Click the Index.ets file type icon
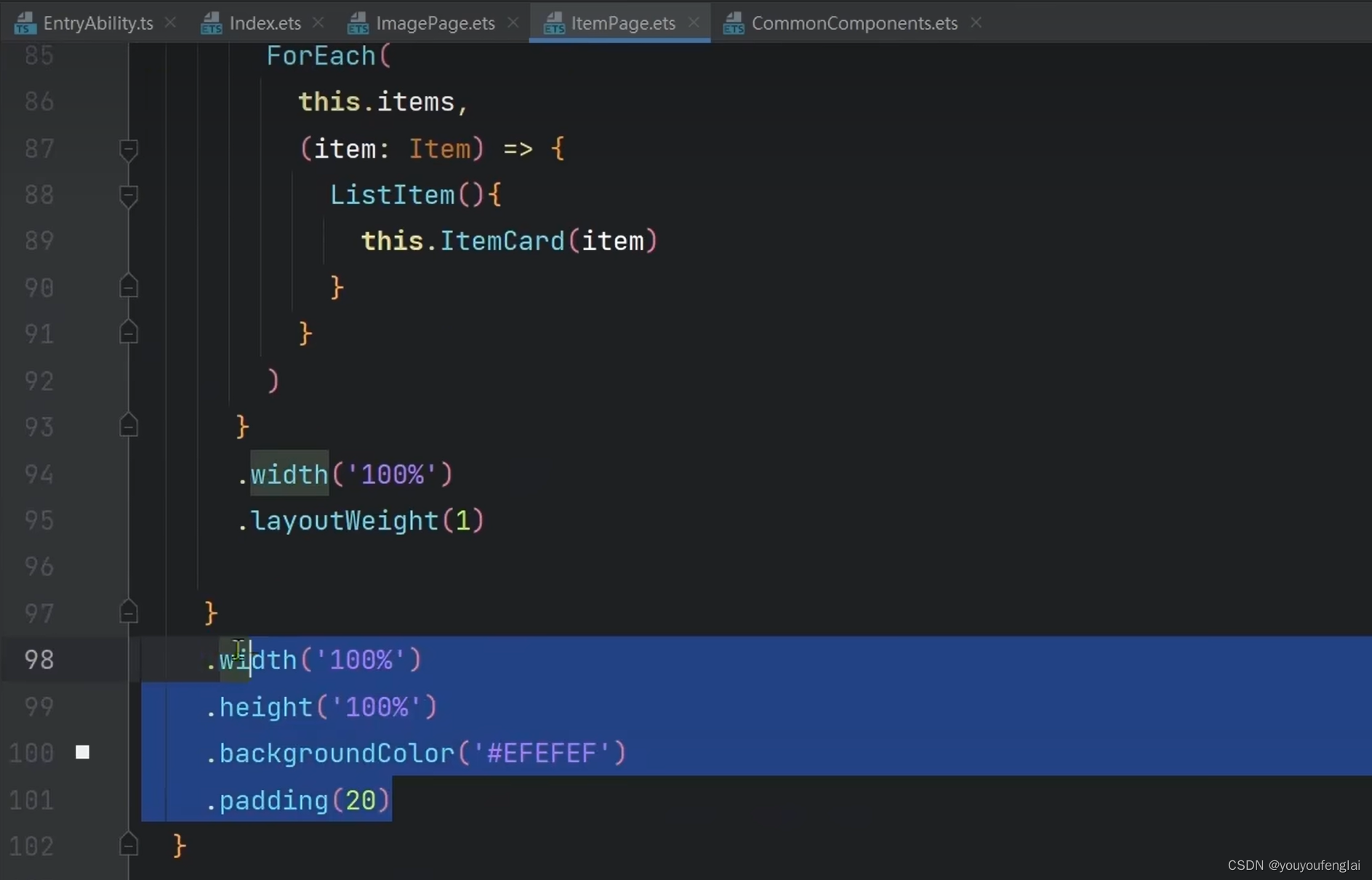The height and width of the screenshot is (880, 1372). (x=212, y=23)
